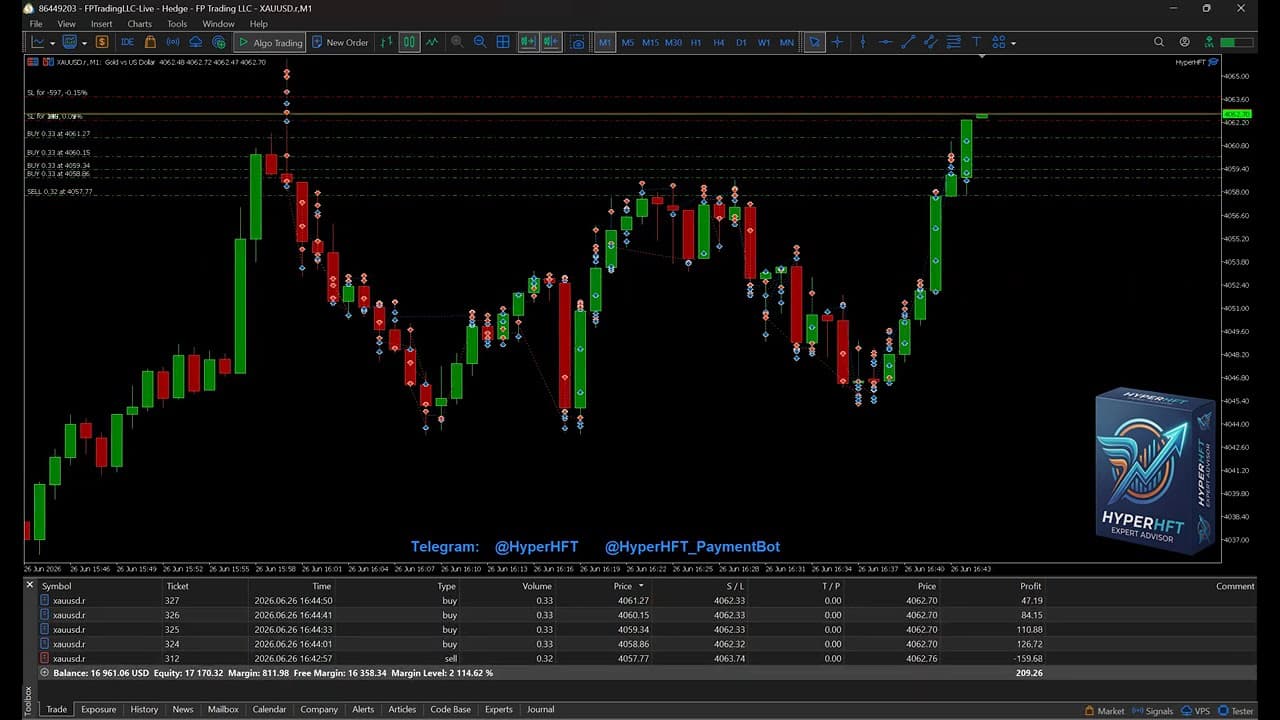Open the search magnifier icon
Screen dimensions: 1280x720
[1159, 42]
